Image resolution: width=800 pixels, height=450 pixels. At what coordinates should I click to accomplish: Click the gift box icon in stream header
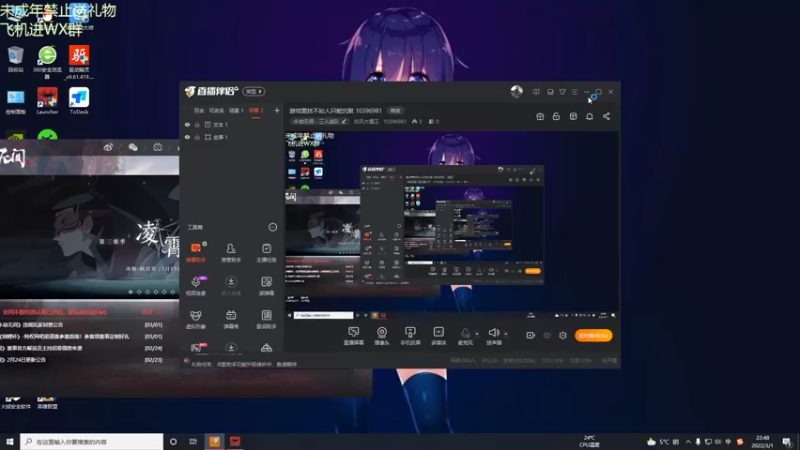pos(540,116)
